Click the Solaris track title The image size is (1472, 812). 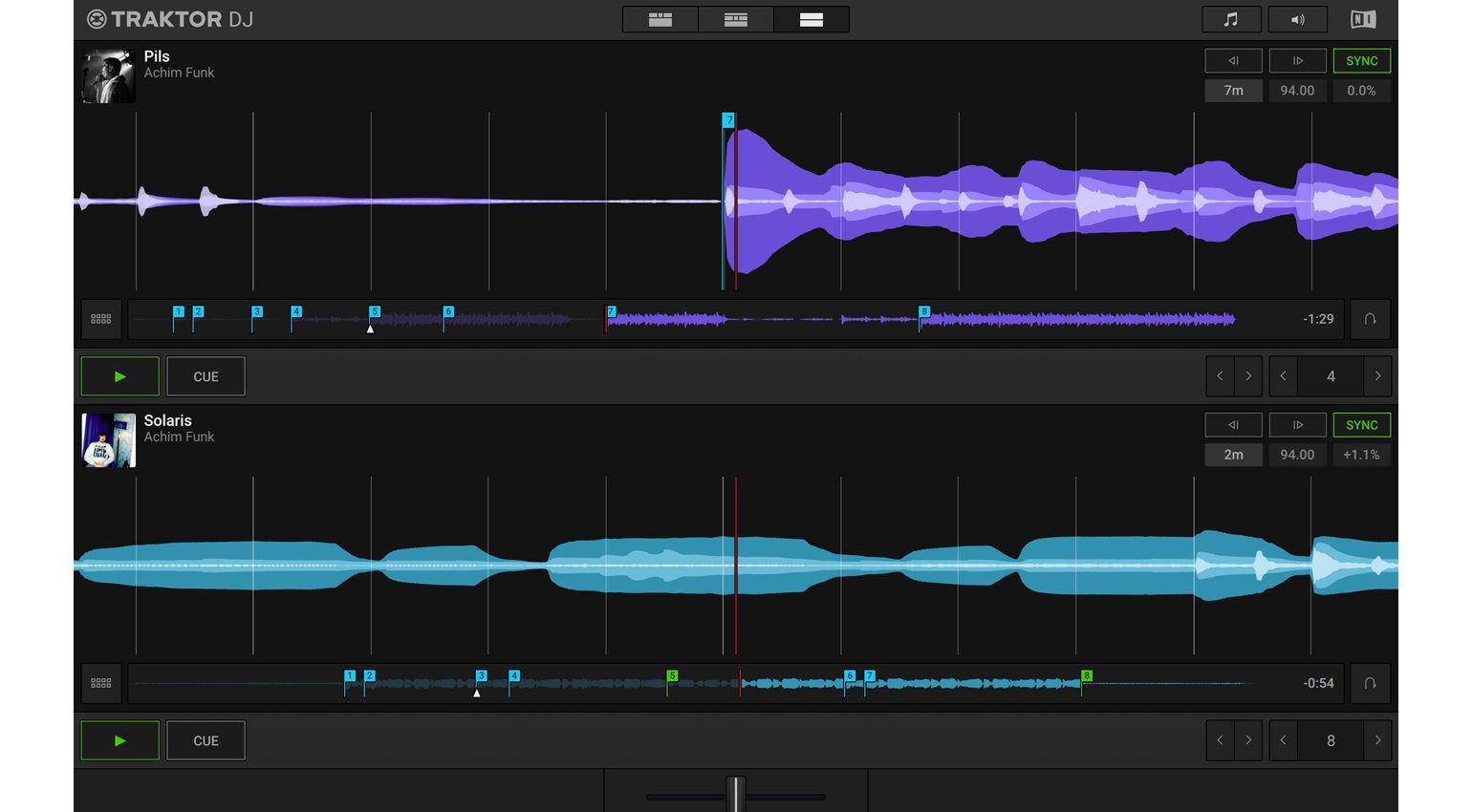point(168,420)
